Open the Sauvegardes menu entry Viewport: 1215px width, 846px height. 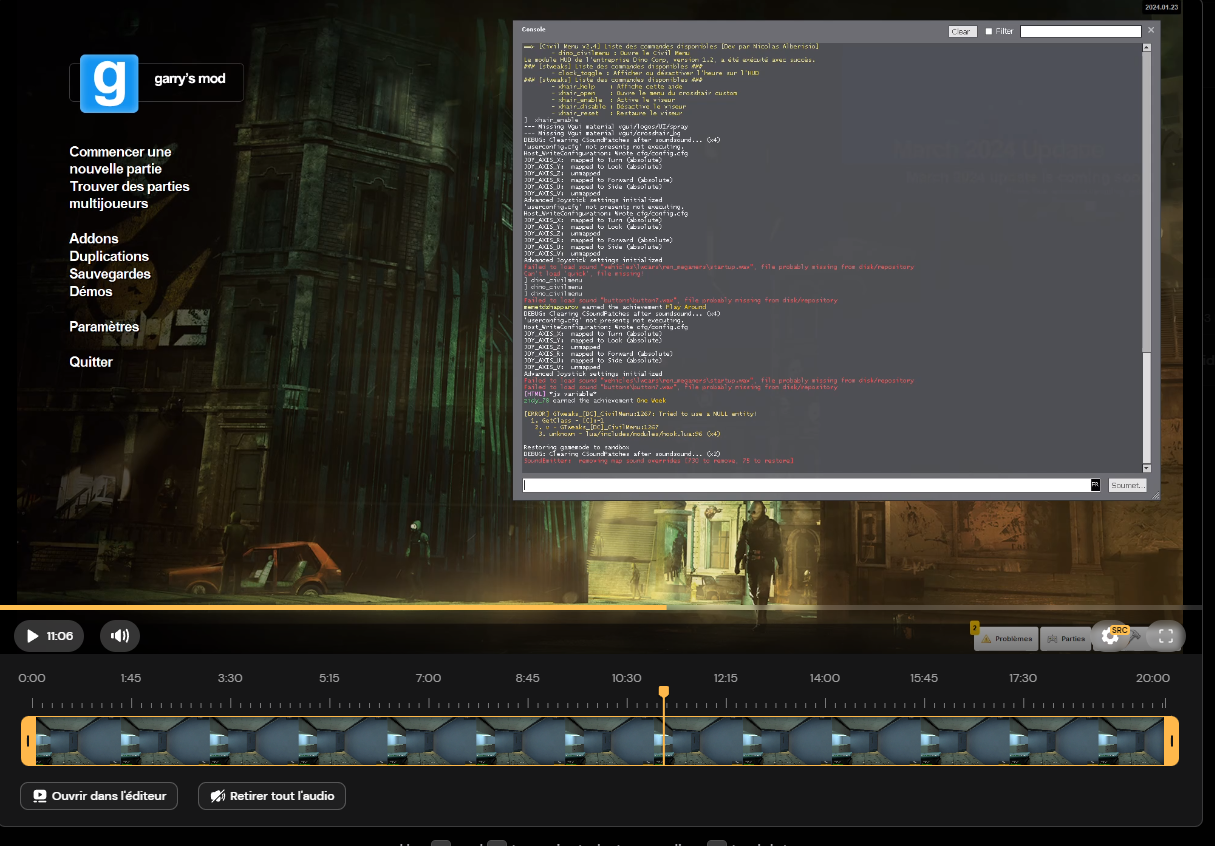click(110, 274)
